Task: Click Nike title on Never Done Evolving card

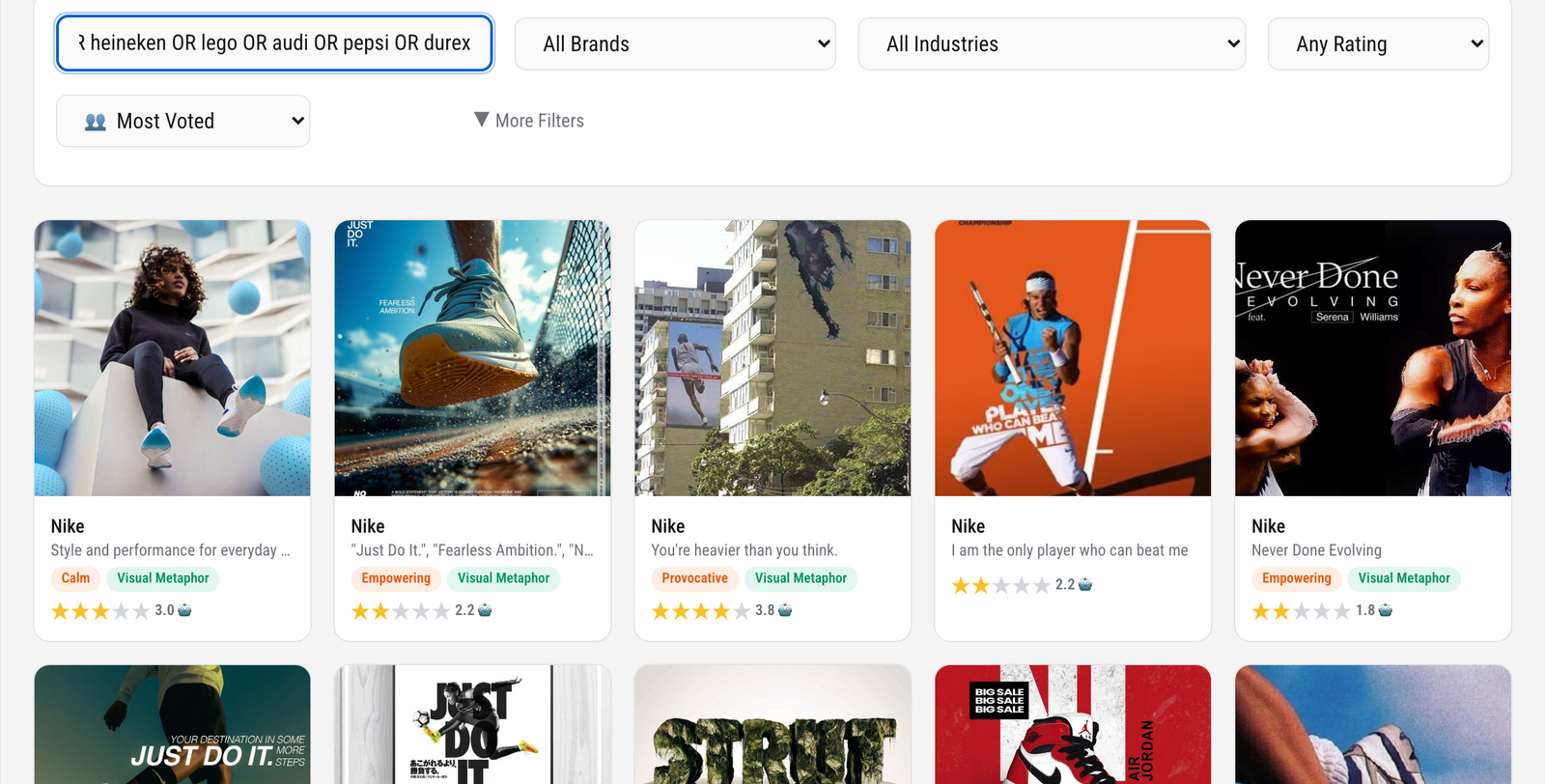Action: point(1268,526)
